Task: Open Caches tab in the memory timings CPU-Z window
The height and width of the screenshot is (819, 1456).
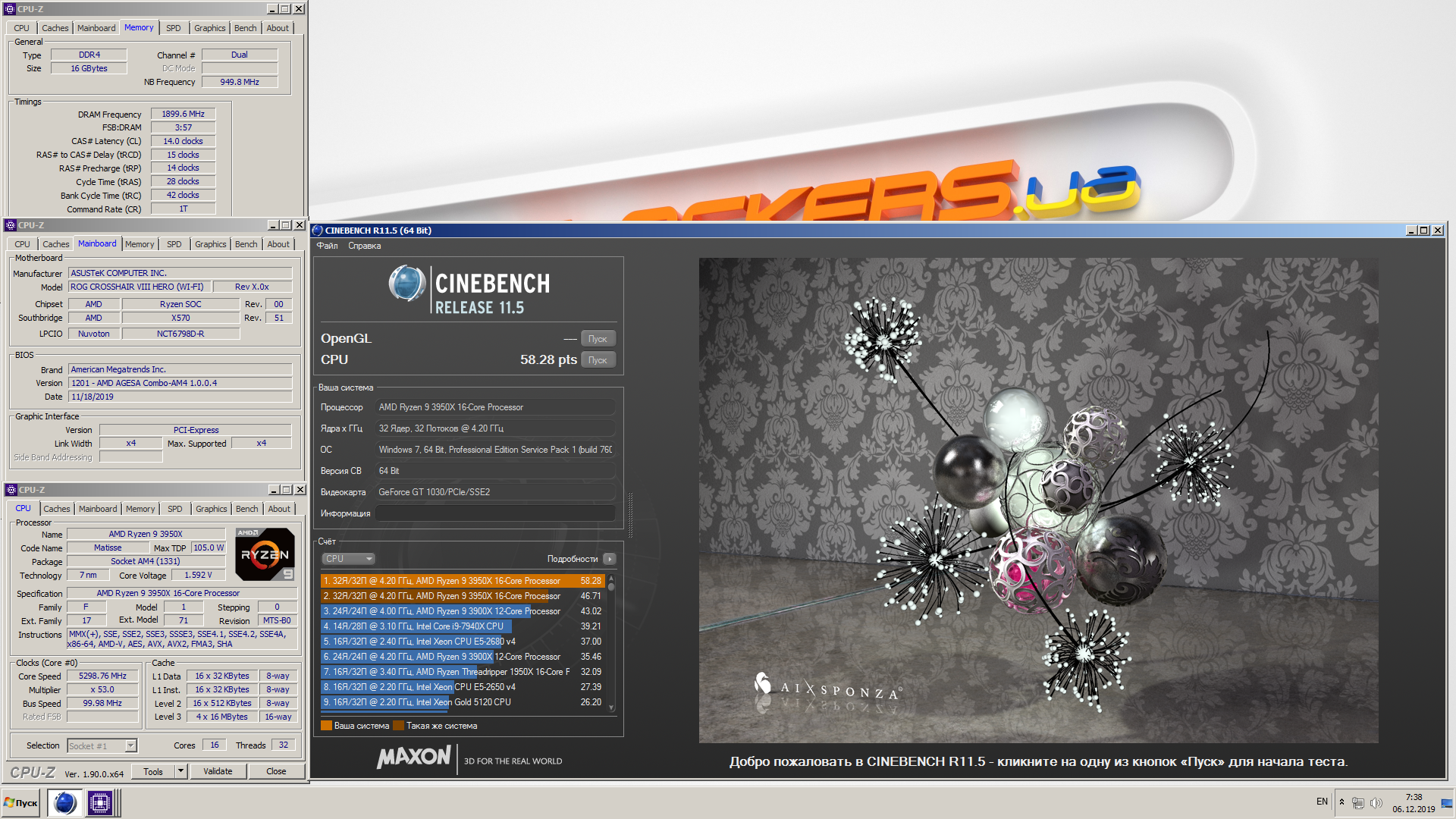Action: 55,28
